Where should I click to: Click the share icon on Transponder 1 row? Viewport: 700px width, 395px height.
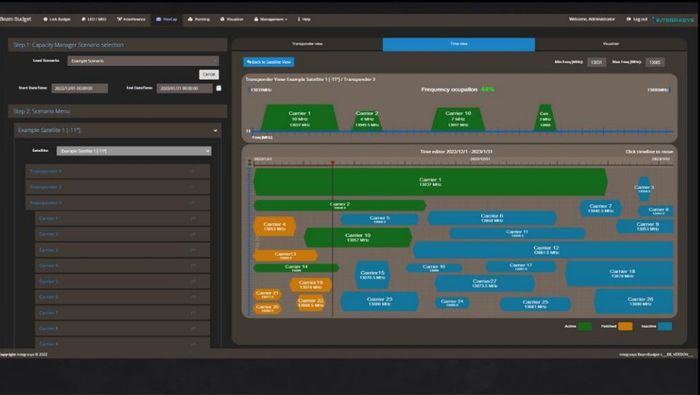[193, 171]
